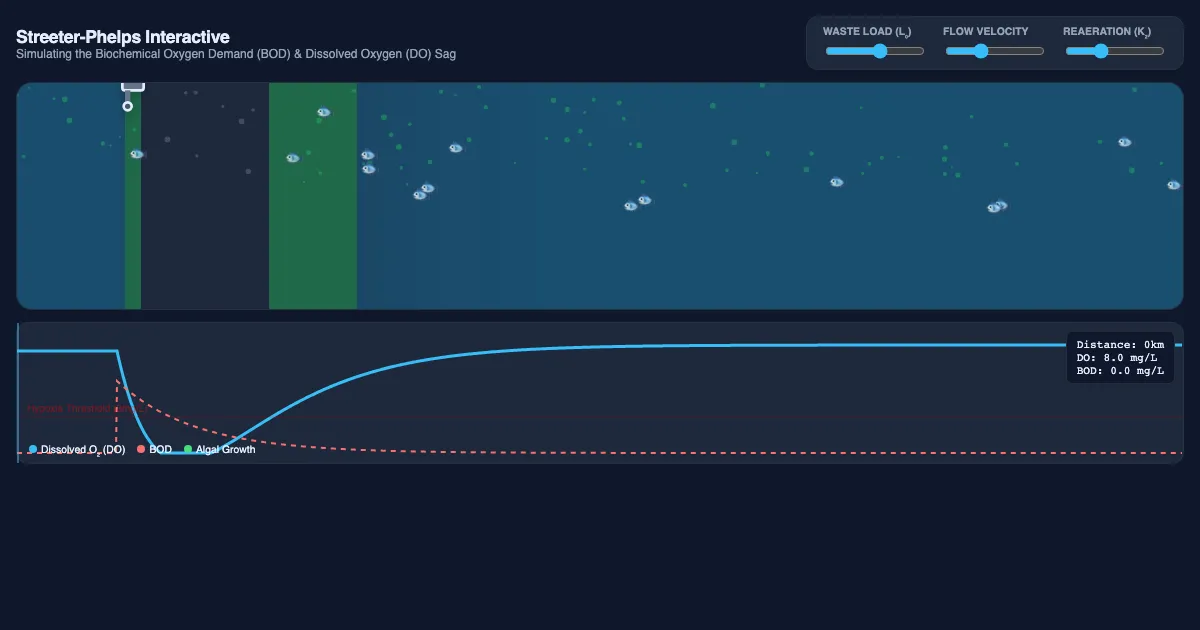
Task: Click the green Algal Growth legend dot
Action: [x=188, y=450]
